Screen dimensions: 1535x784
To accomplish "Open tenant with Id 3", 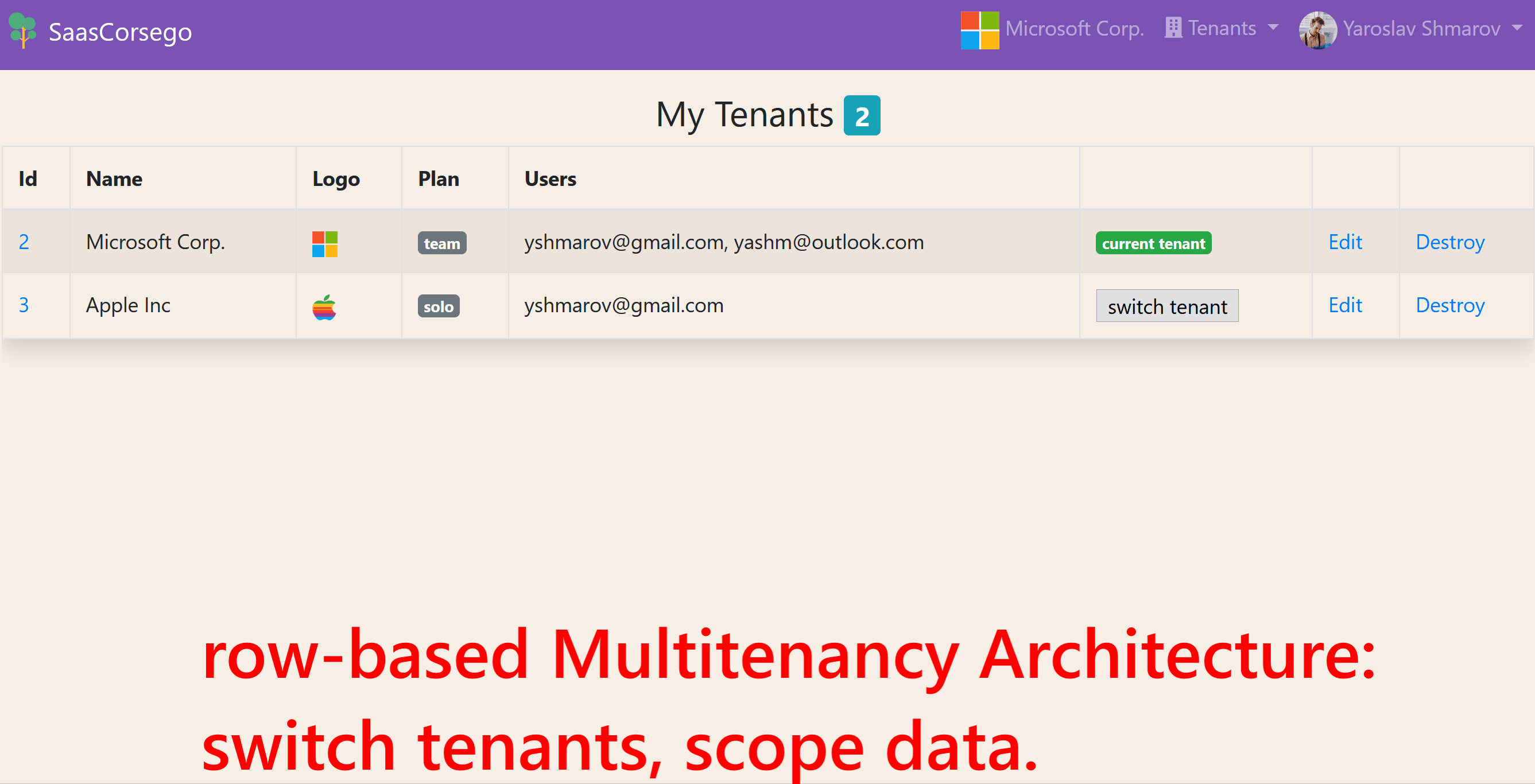I will pos(24,305).
